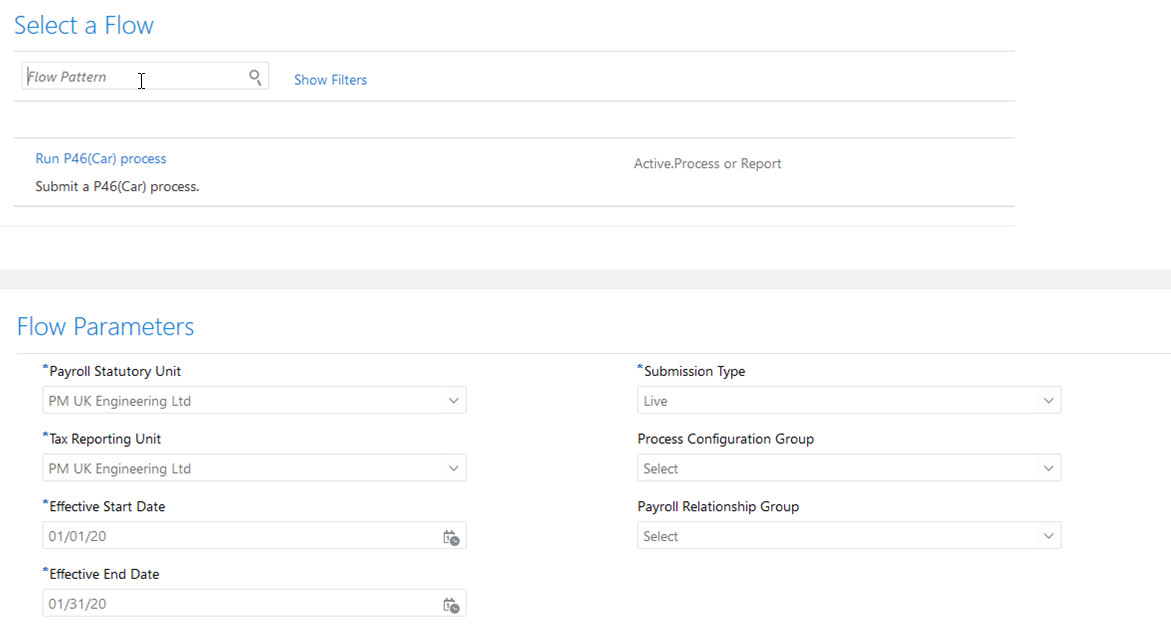Screen dimensions: 1171x631
Task: Click the Payroll Statutory Unit field label
Action: pyautogui.click(x=115, y=372)
